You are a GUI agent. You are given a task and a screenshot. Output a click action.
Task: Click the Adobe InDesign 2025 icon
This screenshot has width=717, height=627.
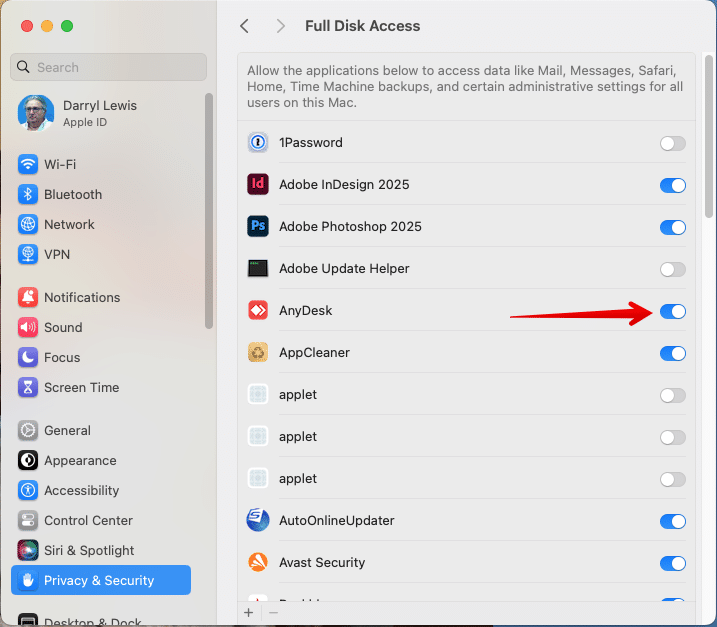pos(258,185)
